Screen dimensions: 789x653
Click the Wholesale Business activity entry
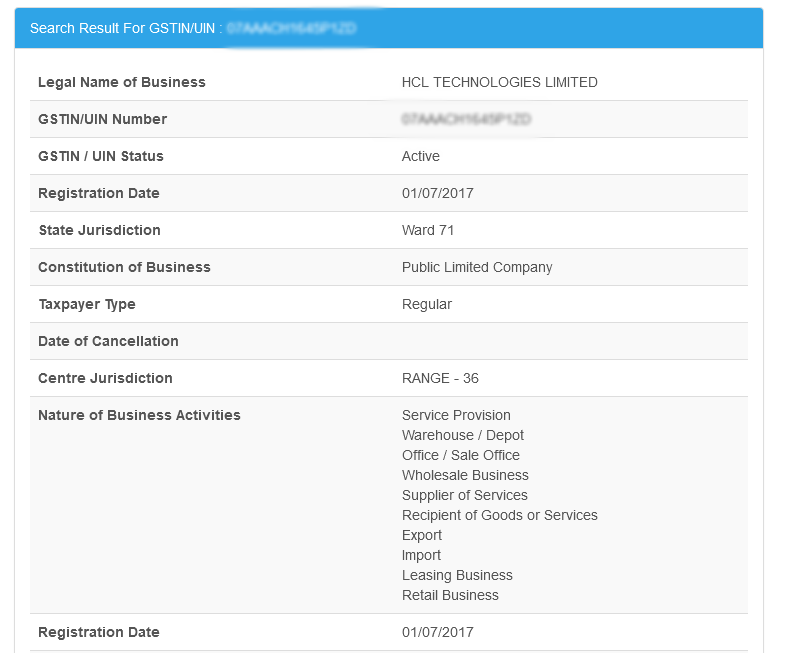(465, 475)
